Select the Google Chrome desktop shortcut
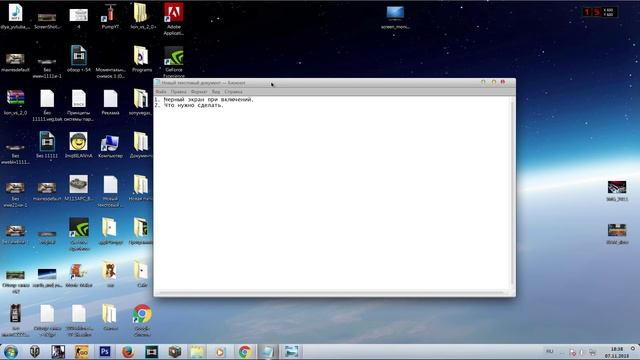This screenshot has height=360, width=640. (x=142, y=321)
